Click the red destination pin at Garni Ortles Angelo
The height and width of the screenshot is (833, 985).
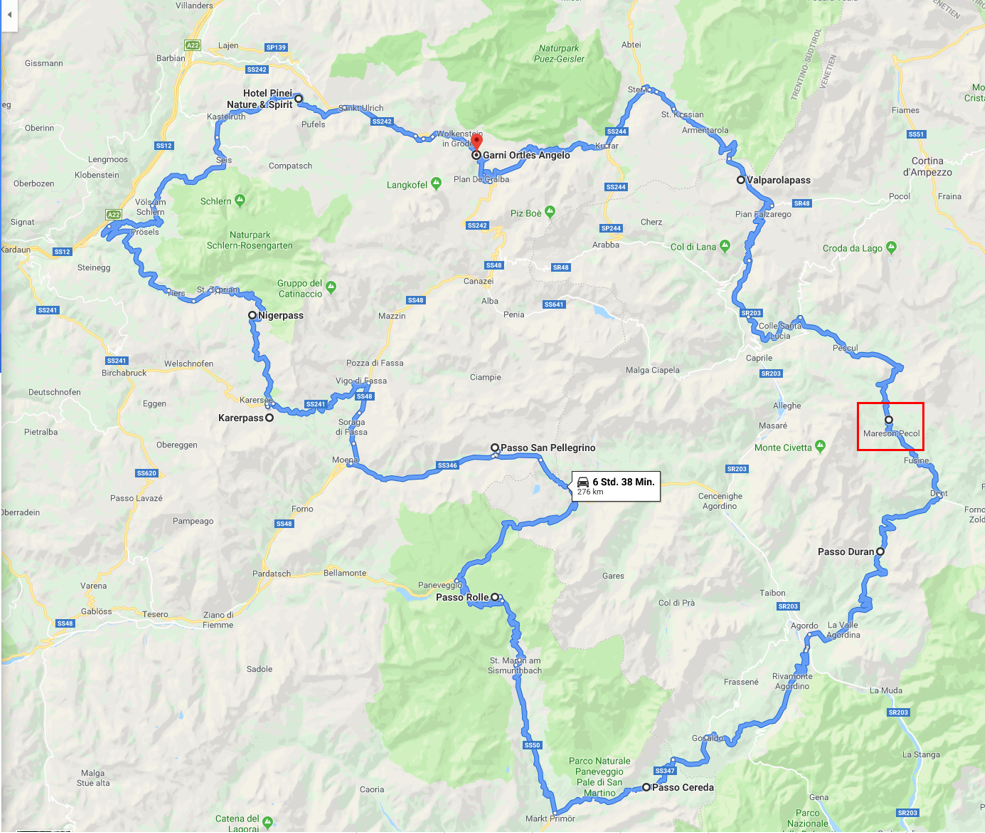pyautogui.click(x=477, y=142)
